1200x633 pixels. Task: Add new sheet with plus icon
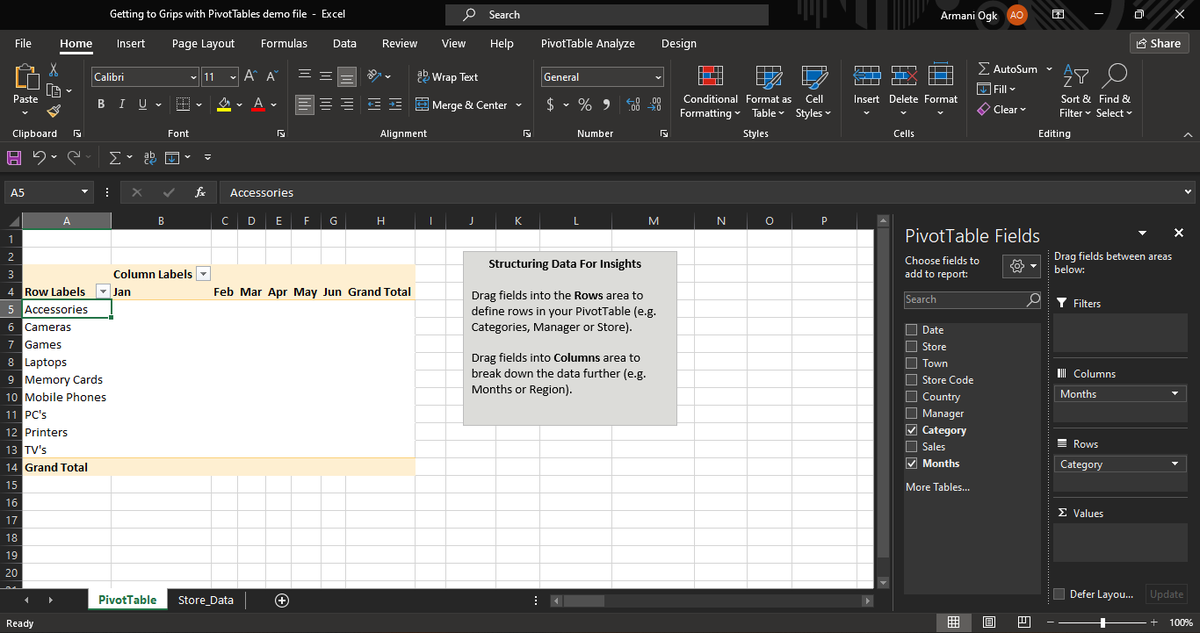pyautogui.click(x=283, y=600)
